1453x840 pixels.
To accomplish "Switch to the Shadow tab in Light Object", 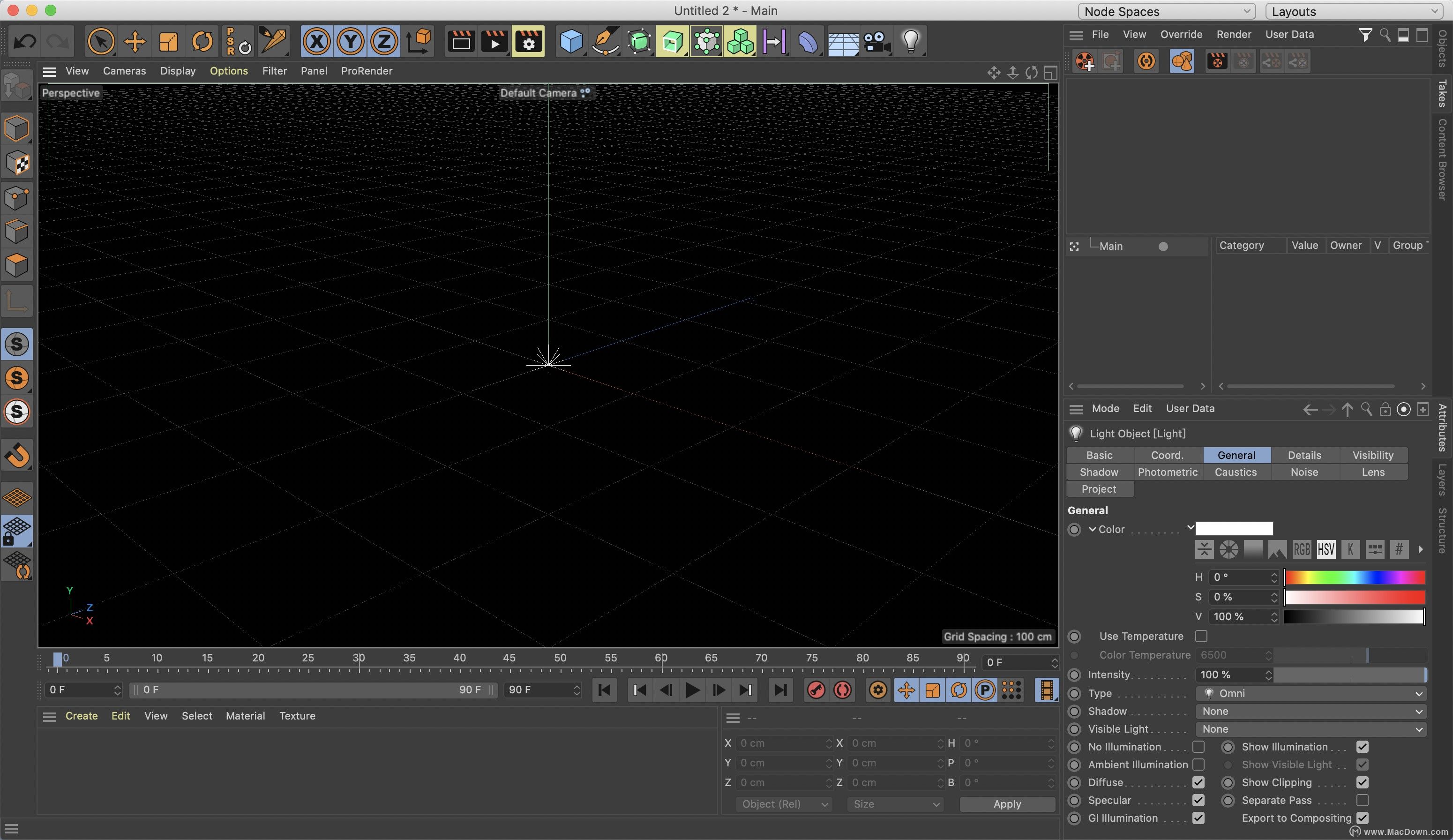I will [x=1099, y=472].
